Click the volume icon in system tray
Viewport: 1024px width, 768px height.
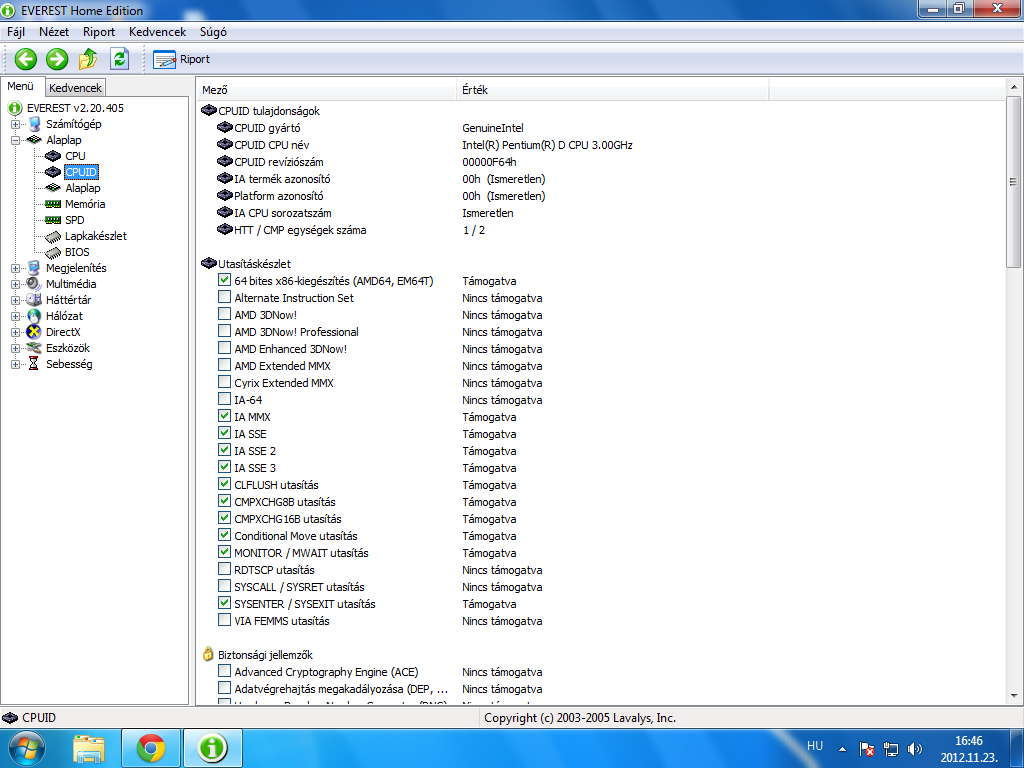915,749
